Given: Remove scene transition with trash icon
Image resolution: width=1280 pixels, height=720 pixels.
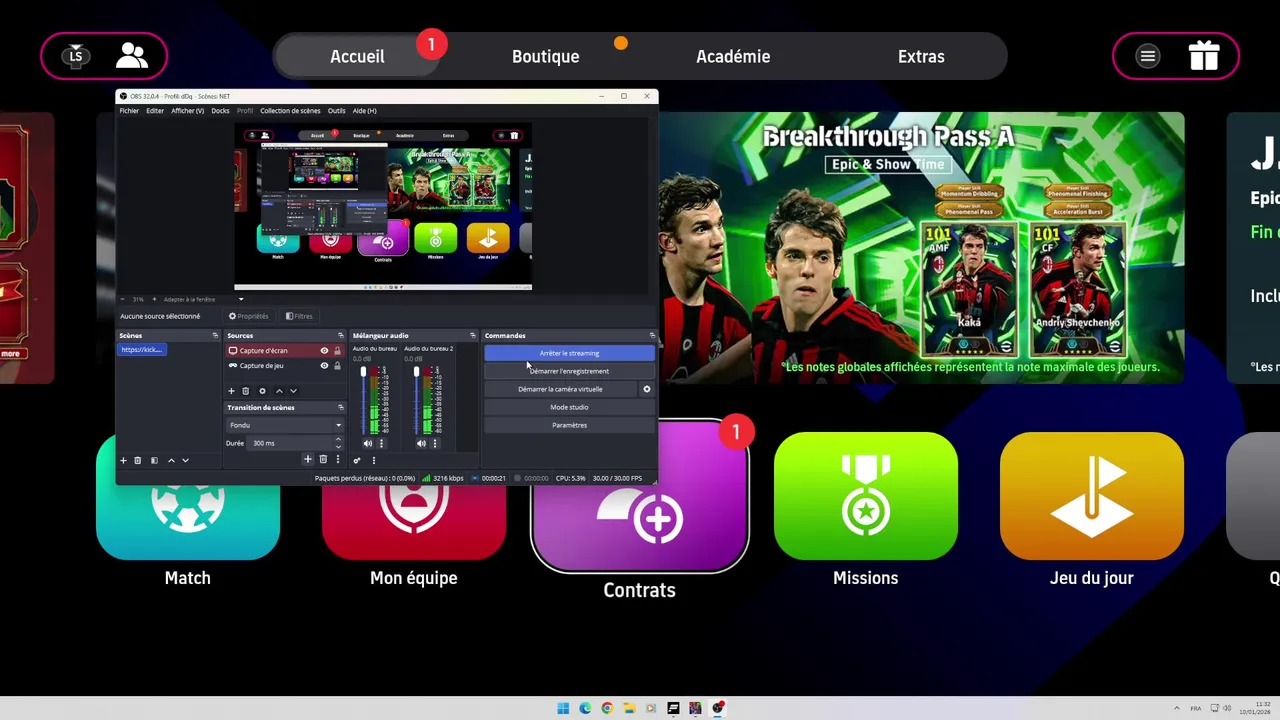Looking at the screenshot, I should tap(323, 459).
